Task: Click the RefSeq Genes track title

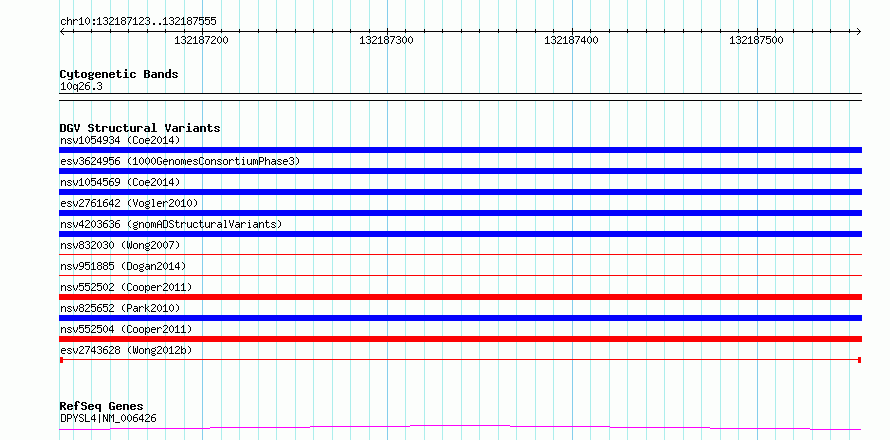Action: (x=101, y=407)
